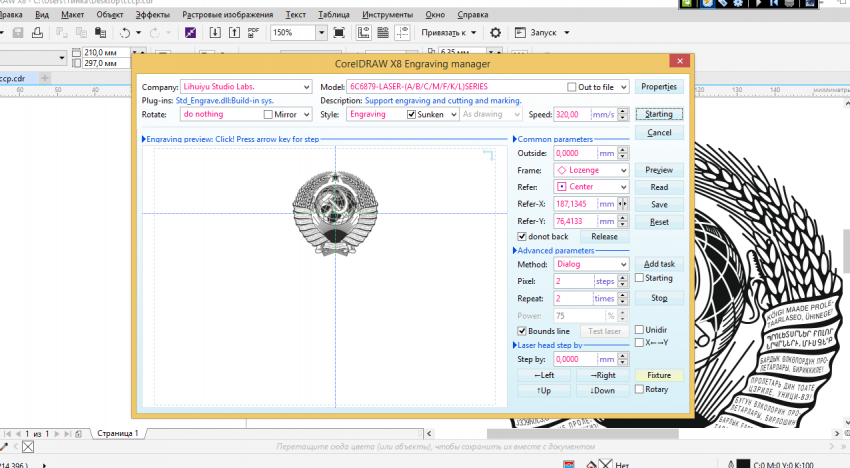Open the Таблица menu
Viewport: 850px width, 468px height.
click(334, 16)
